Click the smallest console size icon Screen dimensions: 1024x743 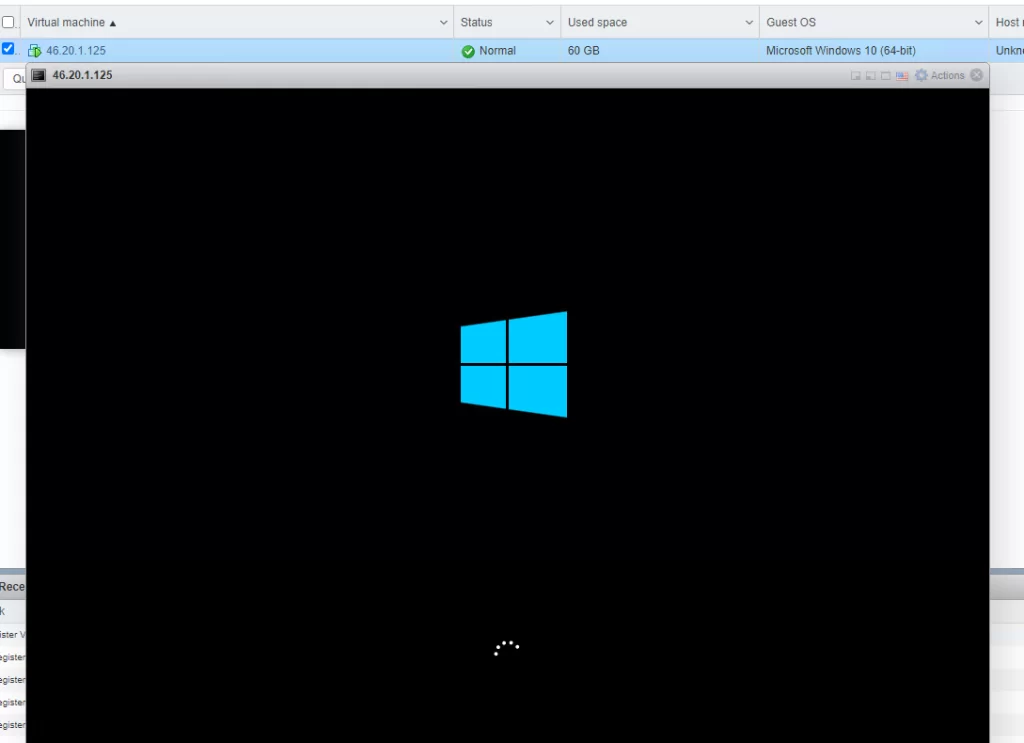pyautogui.click(x=856, y=76)
